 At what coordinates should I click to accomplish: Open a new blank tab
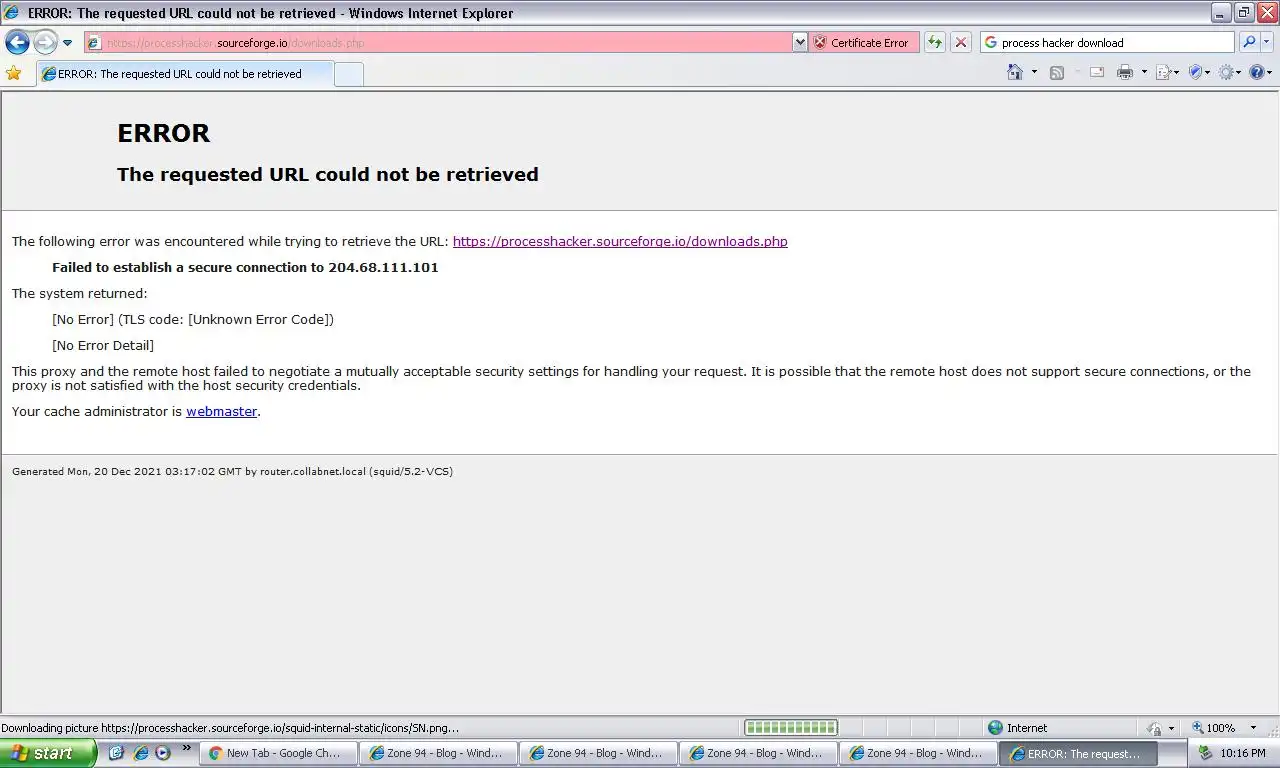click(x=348, y=74)
